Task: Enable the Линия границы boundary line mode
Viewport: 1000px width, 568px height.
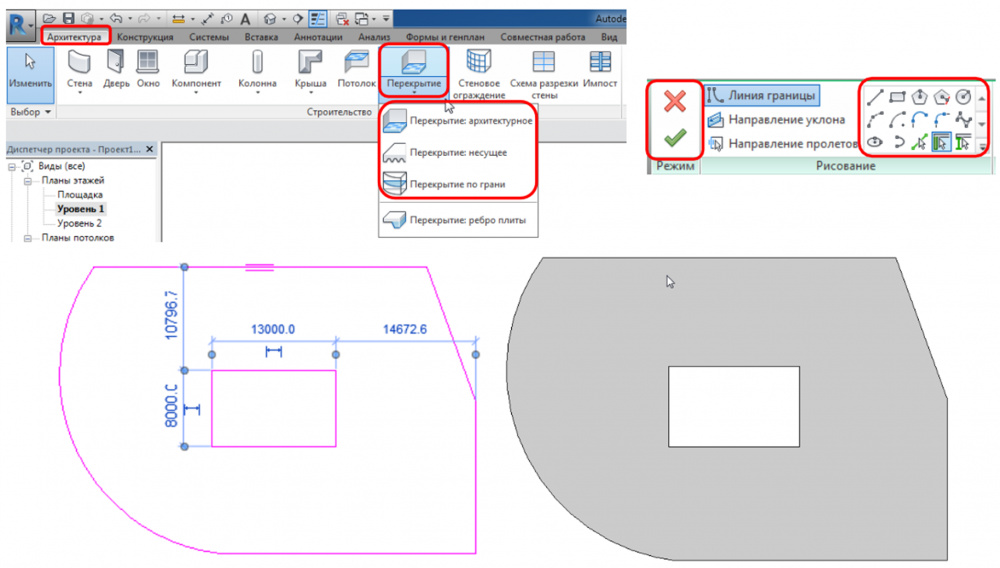Action: click(x=761, y=96)
